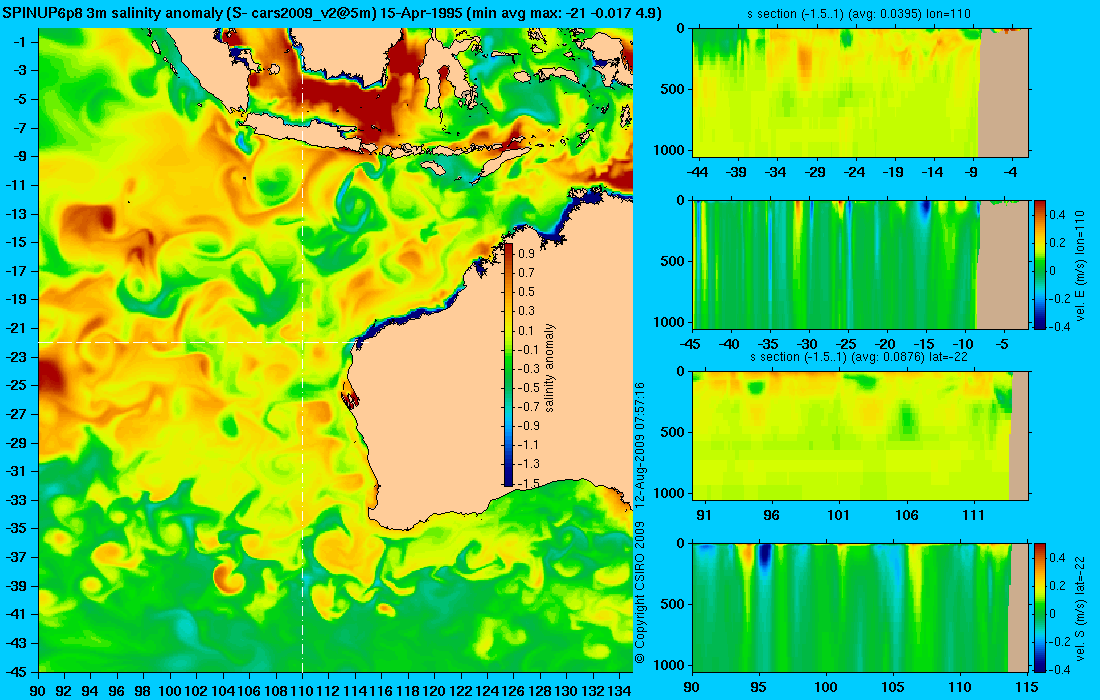Image resolution: width=1100 pixels, height=700 pixels.
Task: Click the '-33' latitude label on main map
Action: click(15, 500)
